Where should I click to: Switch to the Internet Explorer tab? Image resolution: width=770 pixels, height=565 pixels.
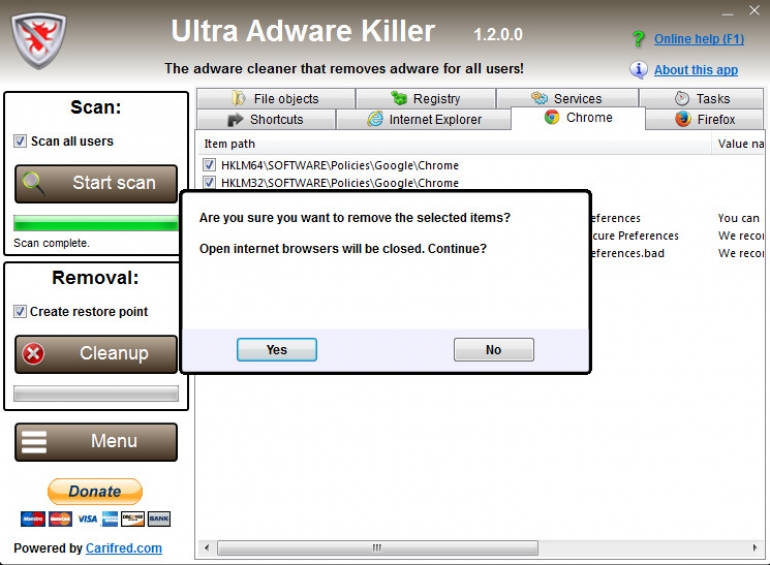point(424,119)
